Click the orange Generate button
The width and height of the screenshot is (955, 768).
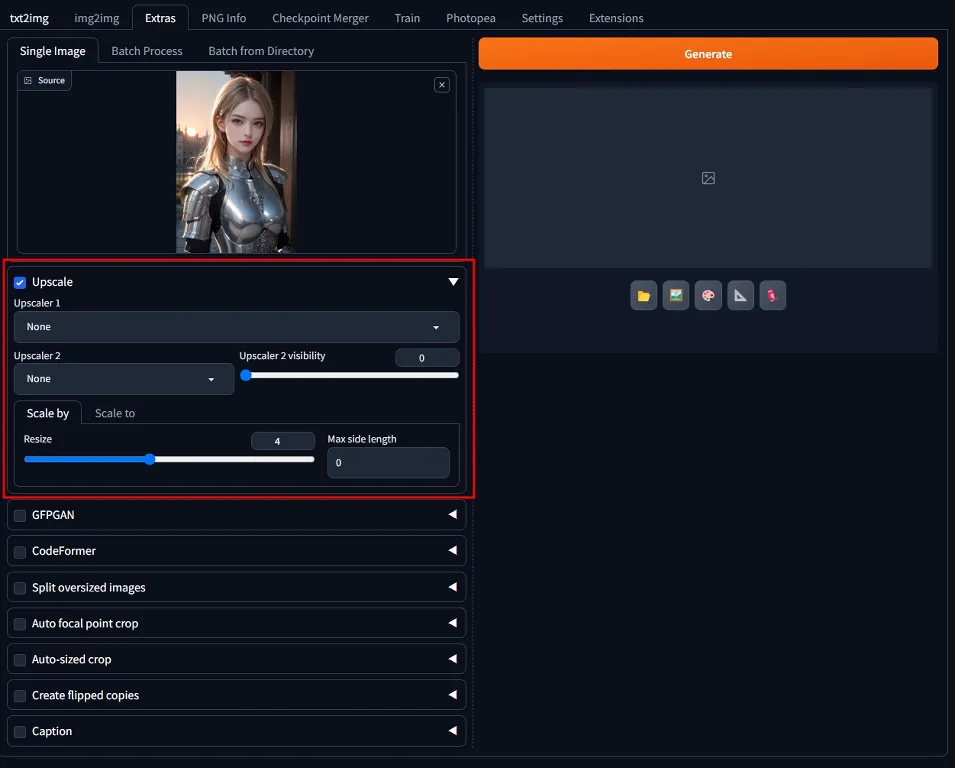[708, 54]
